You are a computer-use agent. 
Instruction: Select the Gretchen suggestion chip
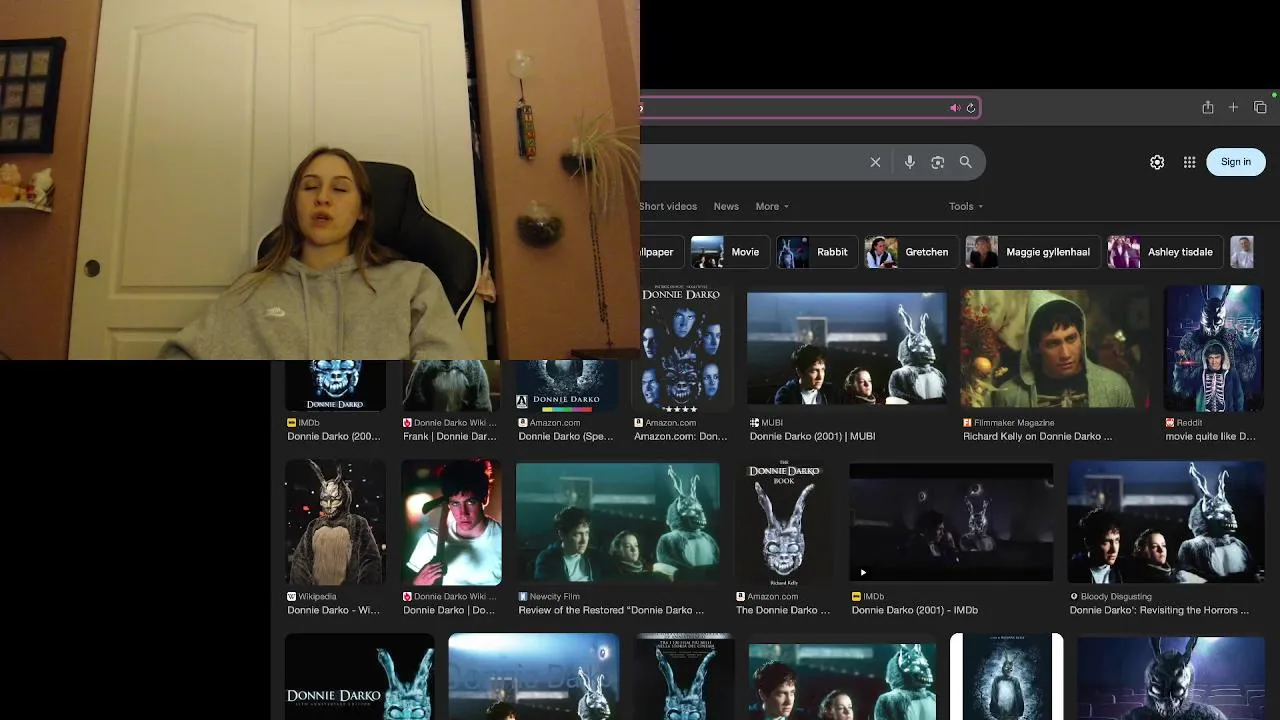[x=911, y=252]
